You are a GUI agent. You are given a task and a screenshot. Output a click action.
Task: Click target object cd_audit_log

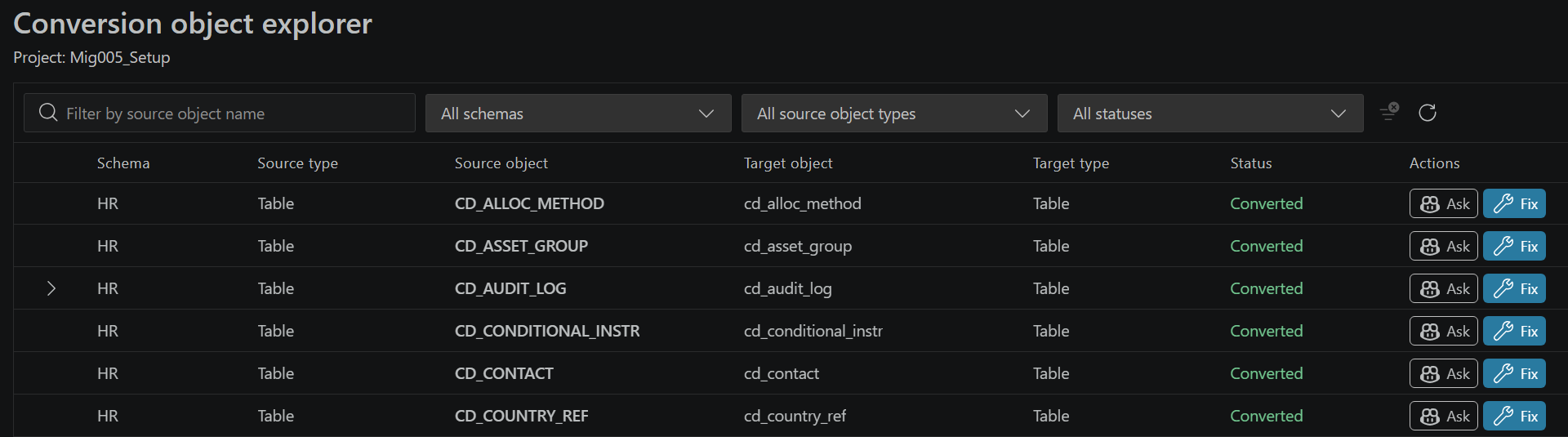(787, 288)
